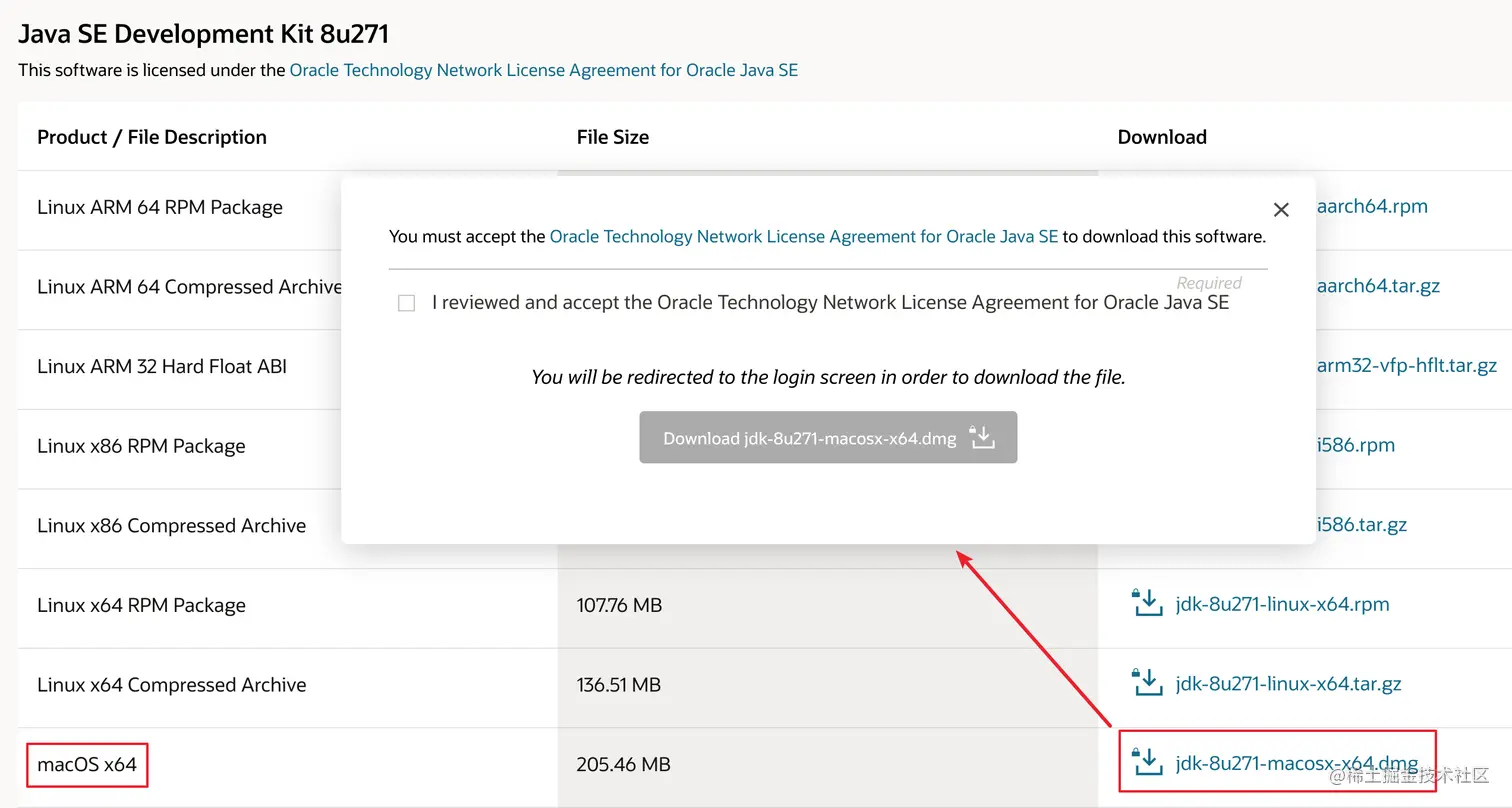Click the download icon beside jdk-8u271-linux-x64.rpm
Viewport: 1512px width, 808px height.
[1146, 604]
